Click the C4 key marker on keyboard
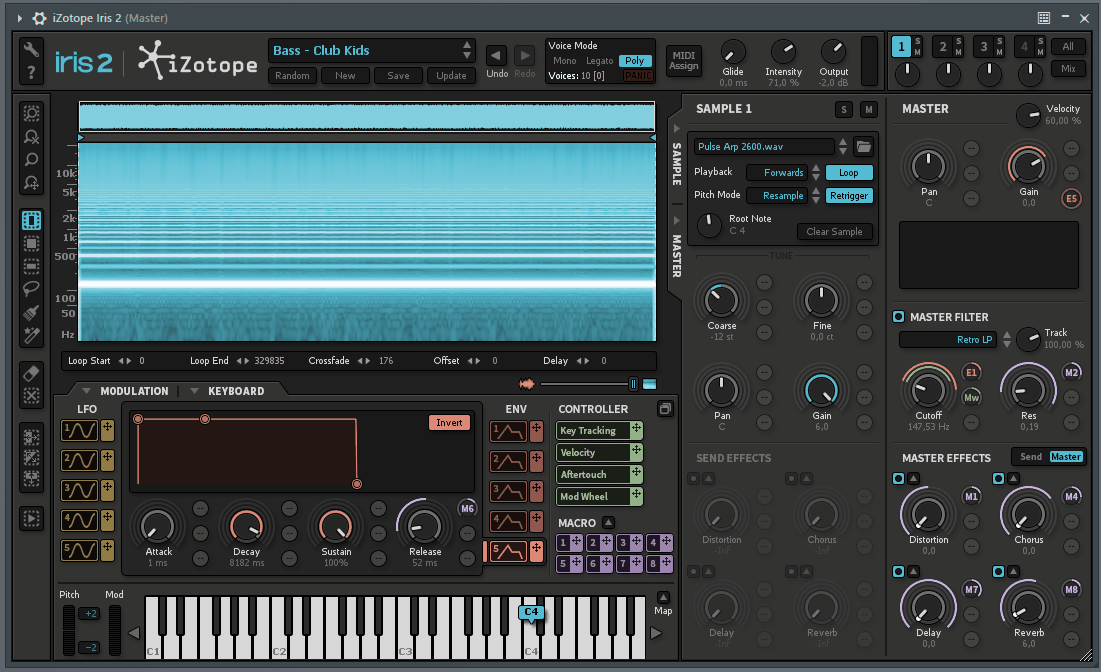Screen dimensions: 1101x672 point(531,612)
